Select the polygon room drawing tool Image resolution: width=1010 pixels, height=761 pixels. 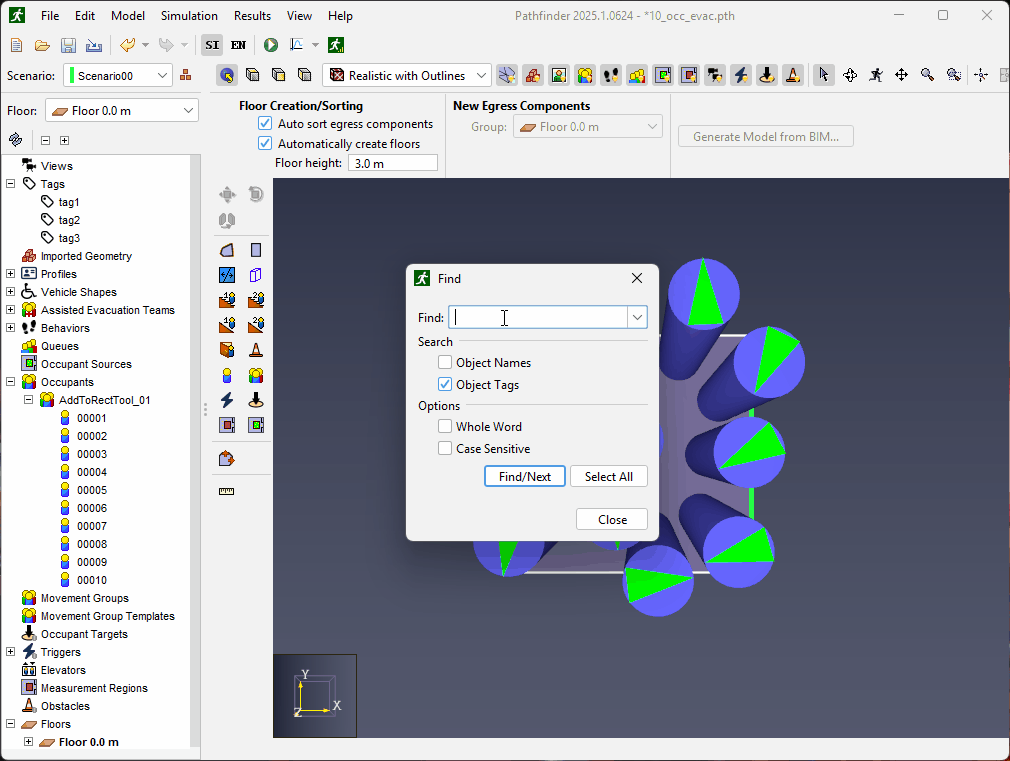(x=227, y=250)
